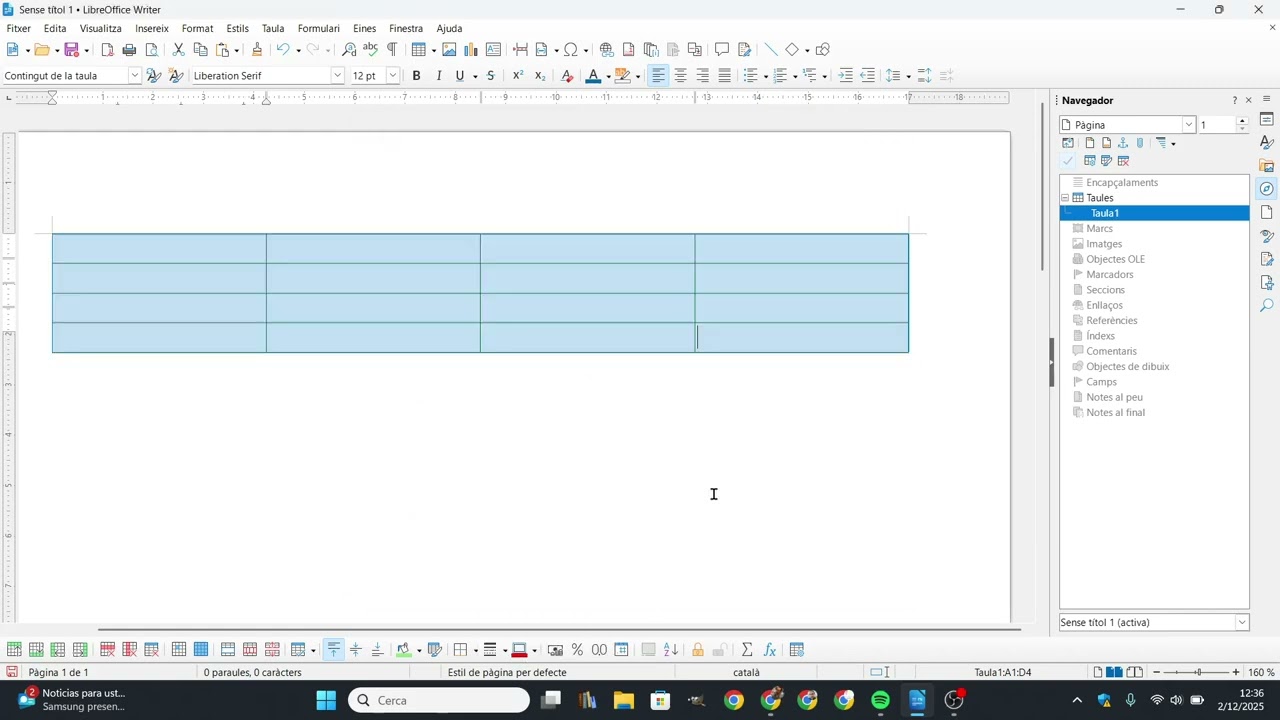Open font name dropdown arrow
This screenshot has width=1280, height=720.
337,76
